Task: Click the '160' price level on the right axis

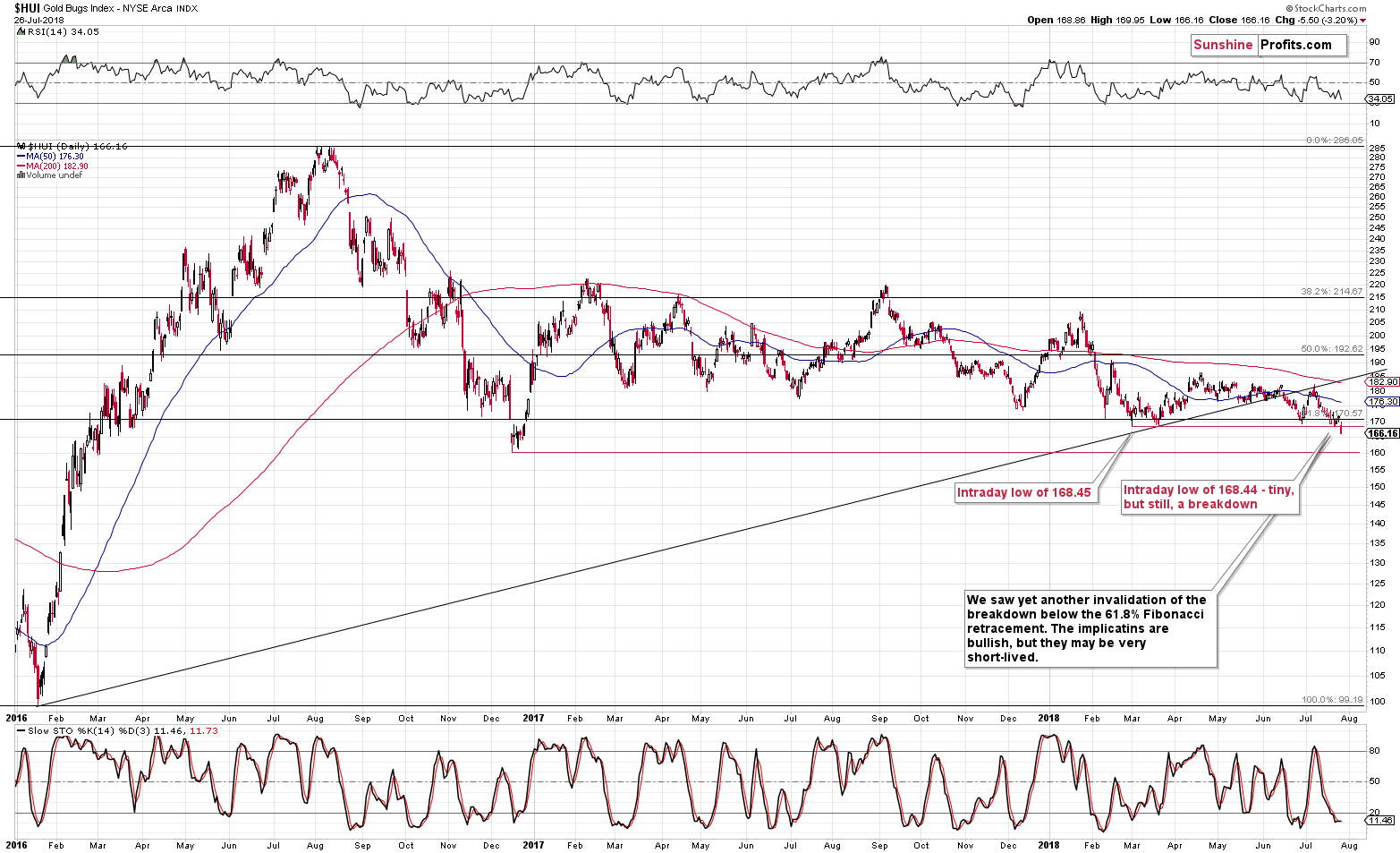Action: point(1377,453)
